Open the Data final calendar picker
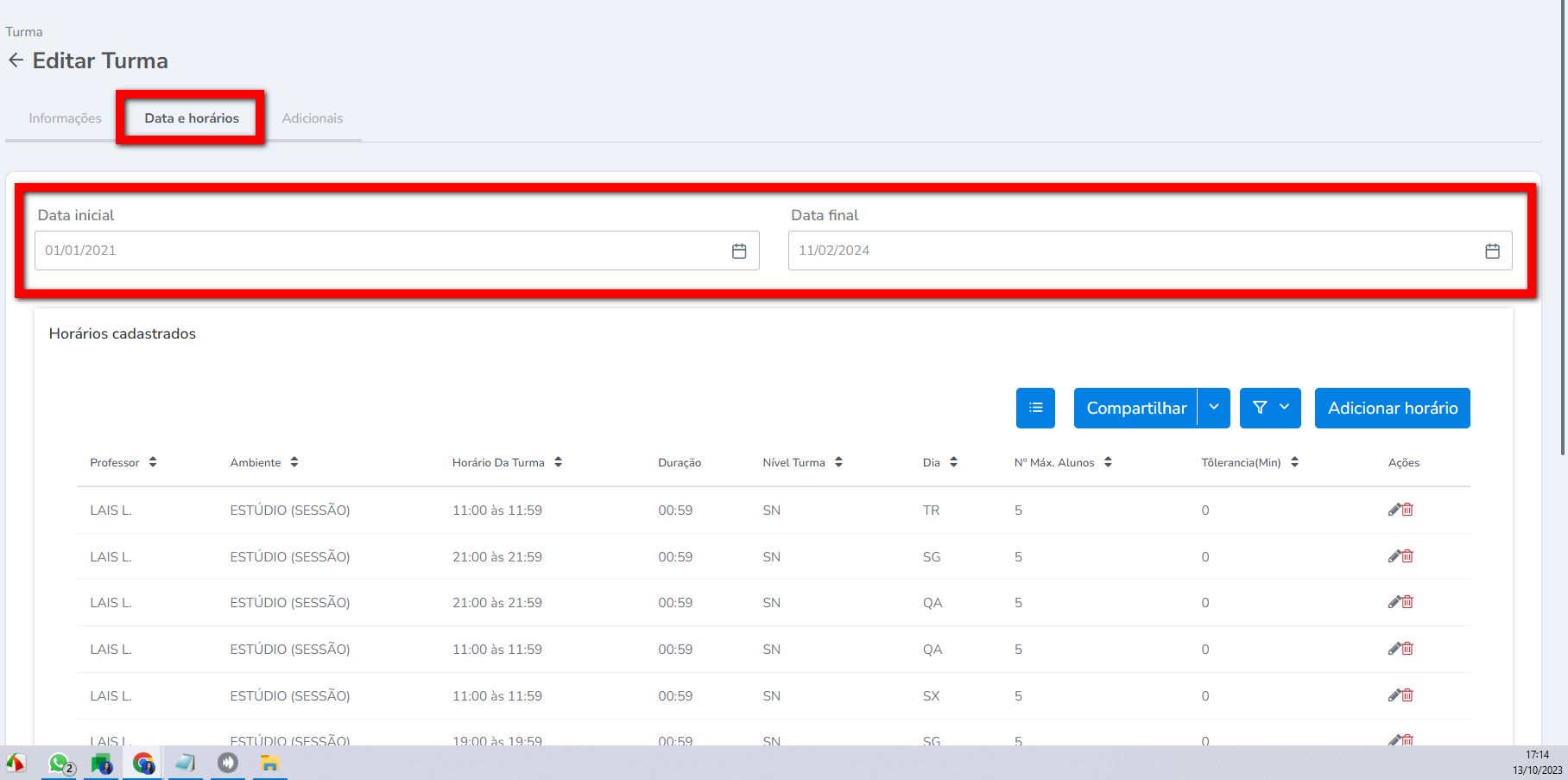The image size is (1568, 780). [x=1492, y=251]
